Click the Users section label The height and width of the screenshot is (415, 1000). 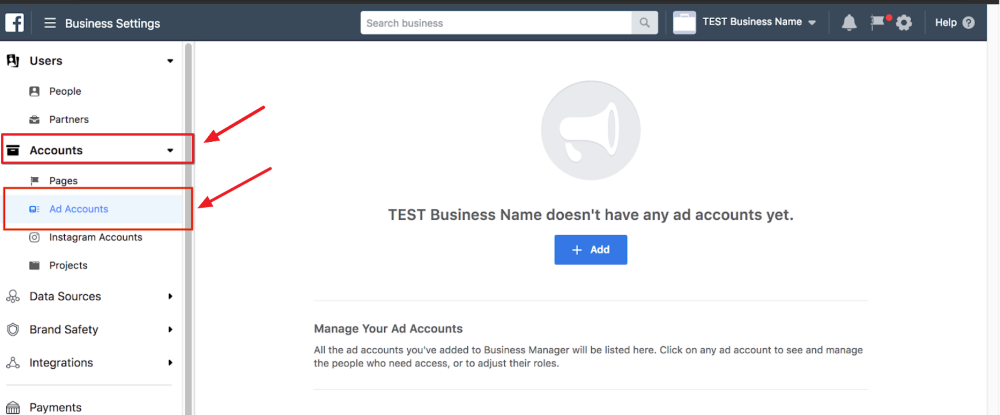pos(46,61)
